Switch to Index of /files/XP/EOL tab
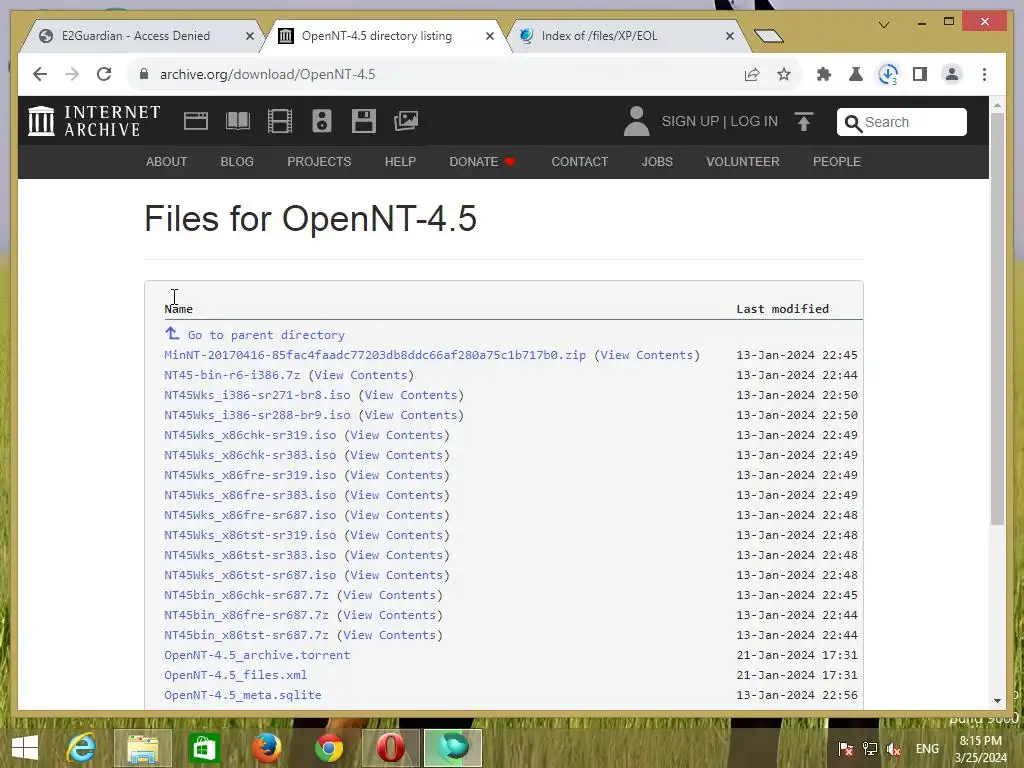The height and width of the screenshot is (768, 1024). pos(599,36)
